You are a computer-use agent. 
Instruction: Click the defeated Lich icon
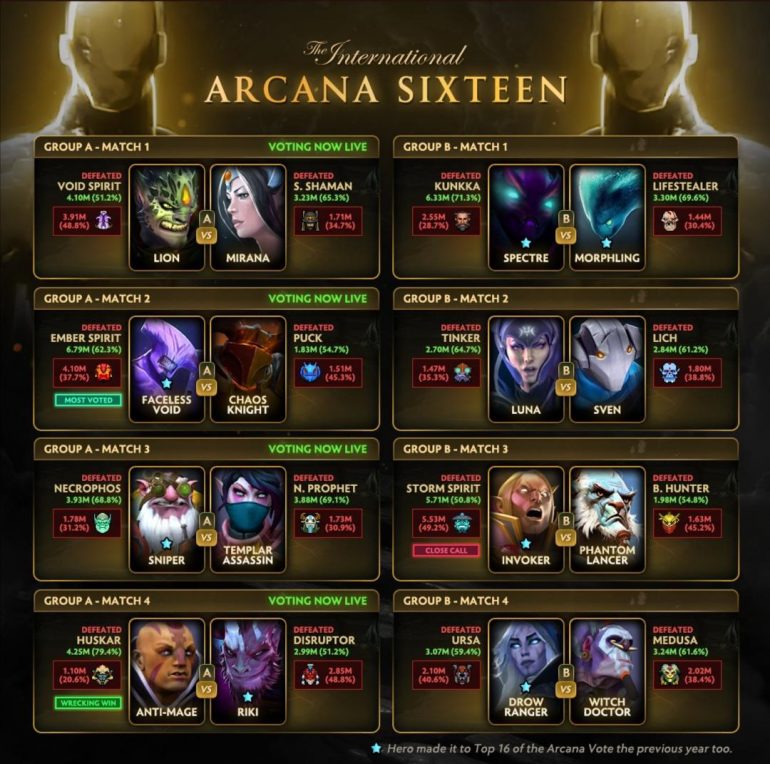click(670, 373)
